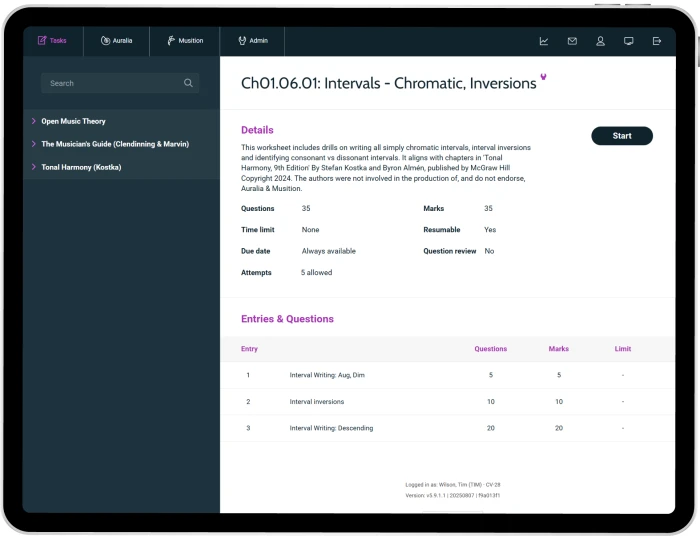Switch to the Tasks tab

click(52, 41)
